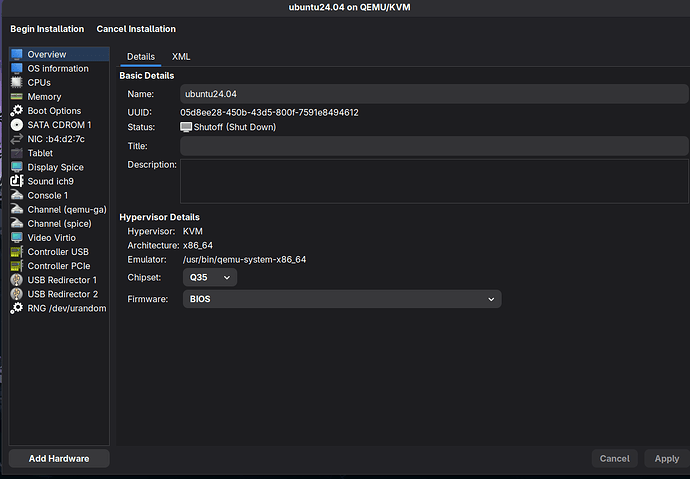Select the Controller USB label
The height and width of the screenshot is (479, 690).
point(58,252)
